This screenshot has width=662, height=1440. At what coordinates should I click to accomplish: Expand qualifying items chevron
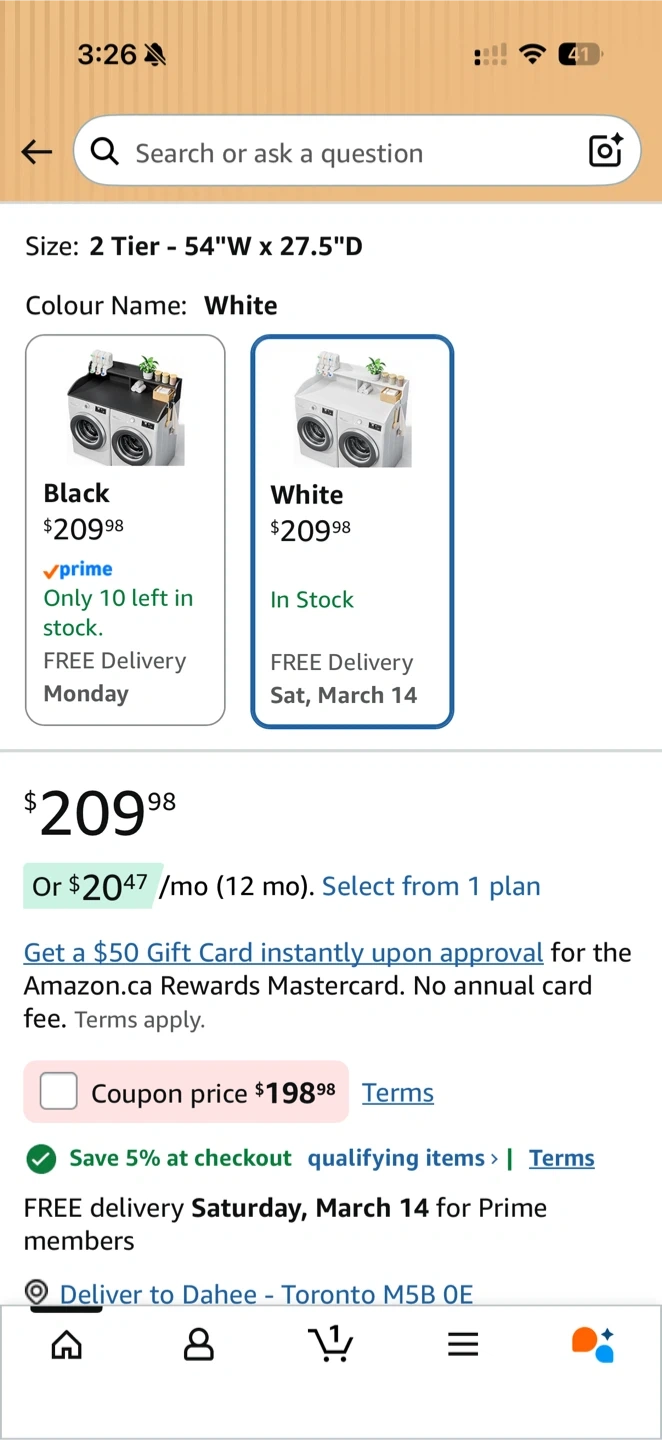(494, 1159)
